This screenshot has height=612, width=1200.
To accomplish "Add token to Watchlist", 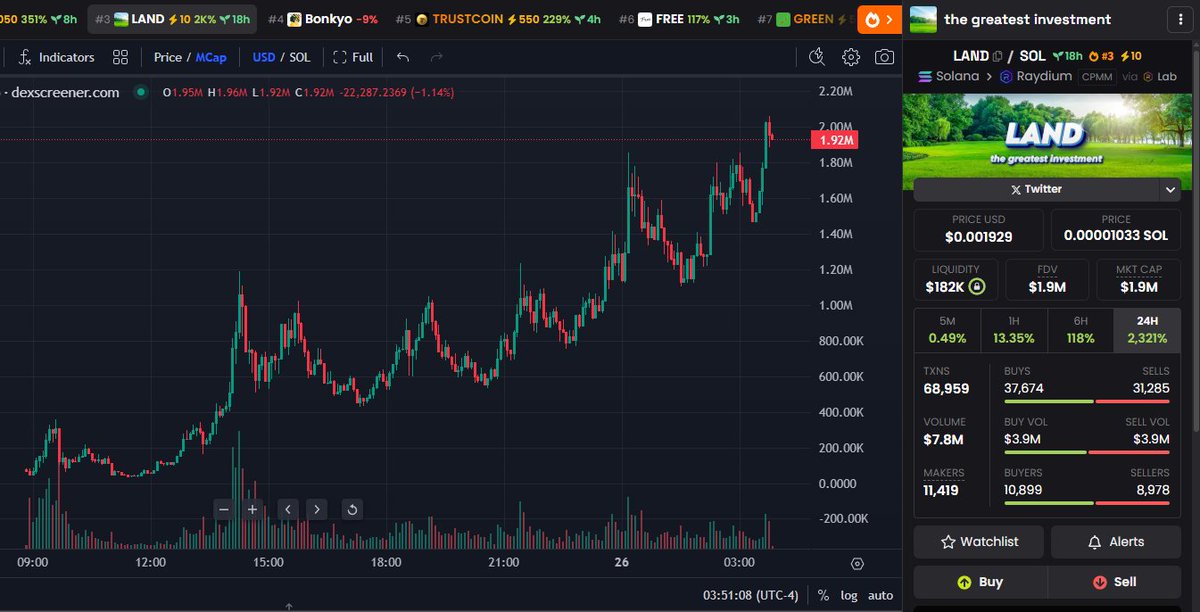I will click(979, 542).
